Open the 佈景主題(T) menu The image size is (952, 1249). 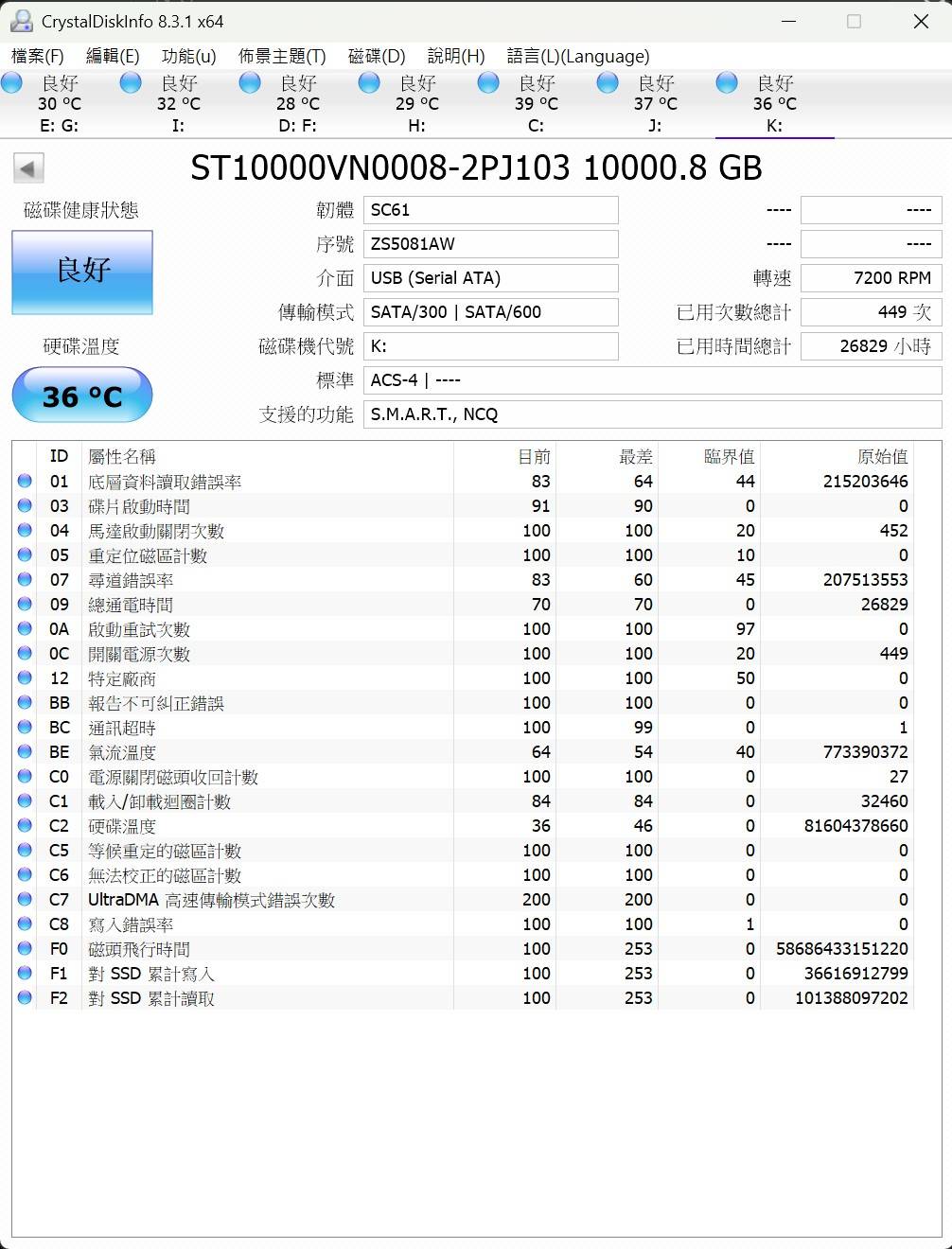282,56
